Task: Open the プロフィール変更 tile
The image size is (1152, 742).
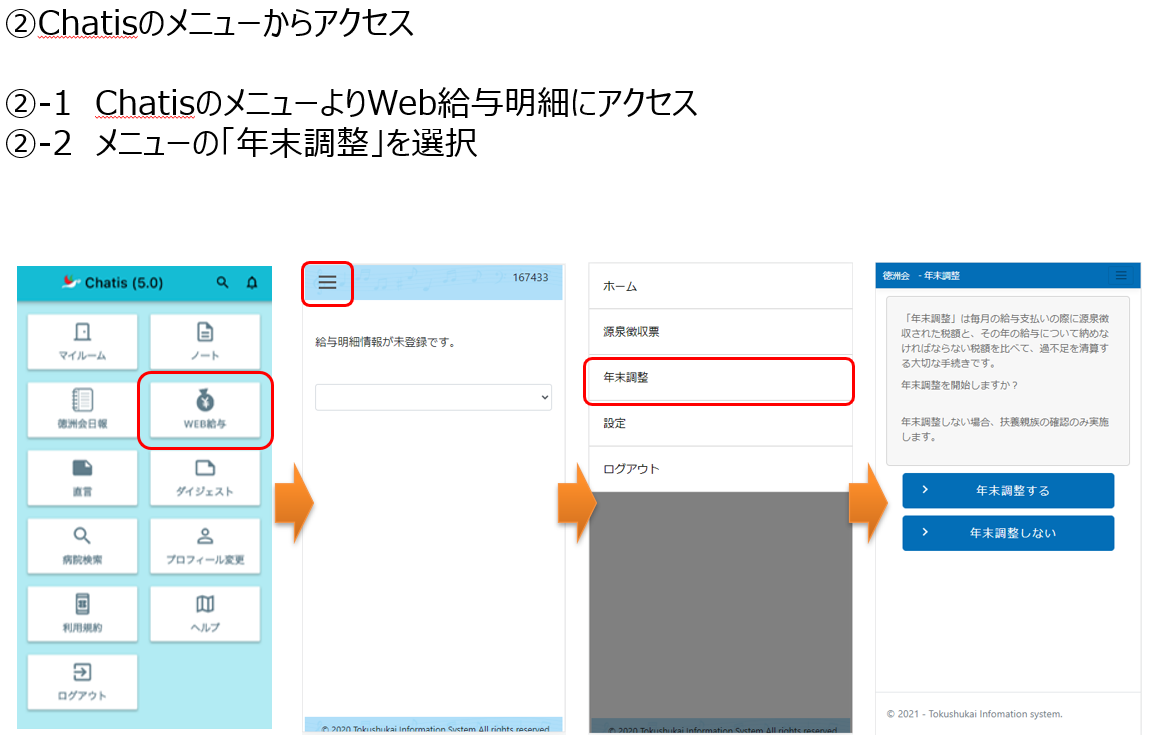Action: [205, 546]
